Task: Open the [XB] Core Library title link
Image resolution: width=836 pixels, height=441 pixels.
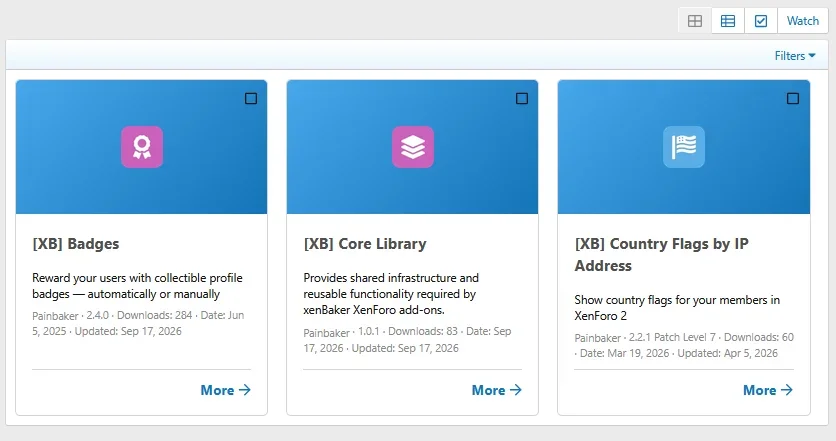Action: coord(365,244)
